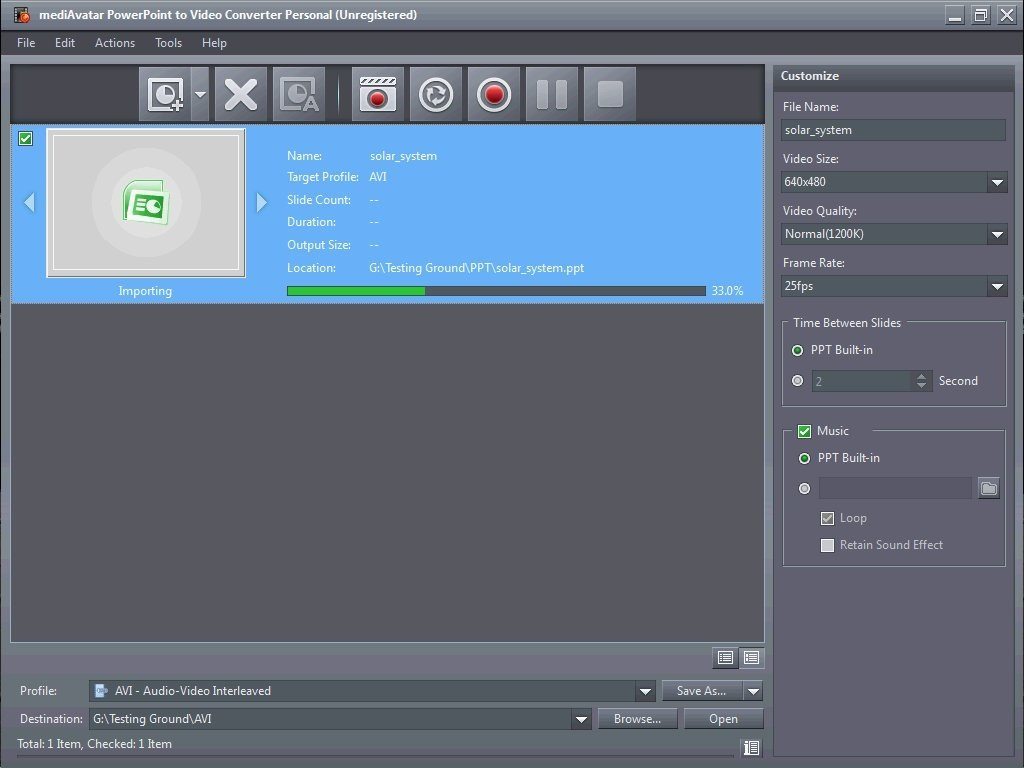Click the mediAvatar app icon in title bar

tap(22, 14)
